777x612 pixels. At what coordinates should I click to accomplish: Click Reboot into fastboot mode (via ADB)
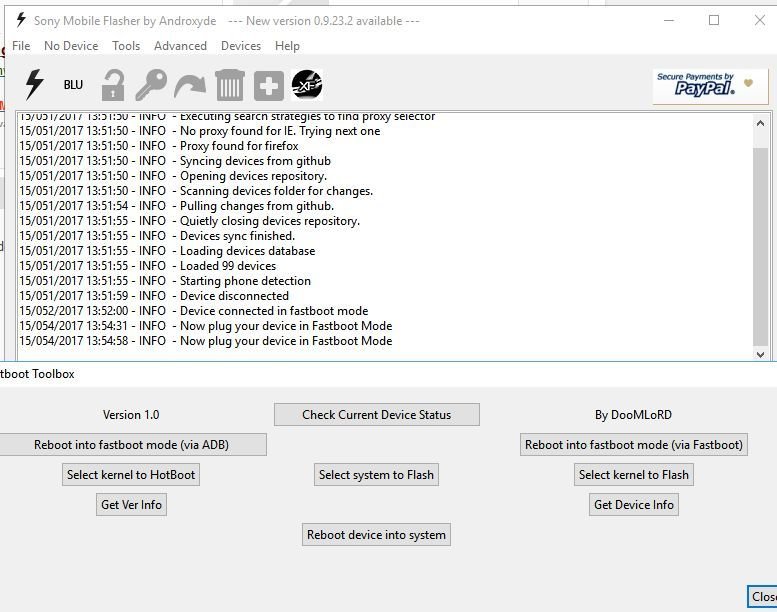pos(131,445)
